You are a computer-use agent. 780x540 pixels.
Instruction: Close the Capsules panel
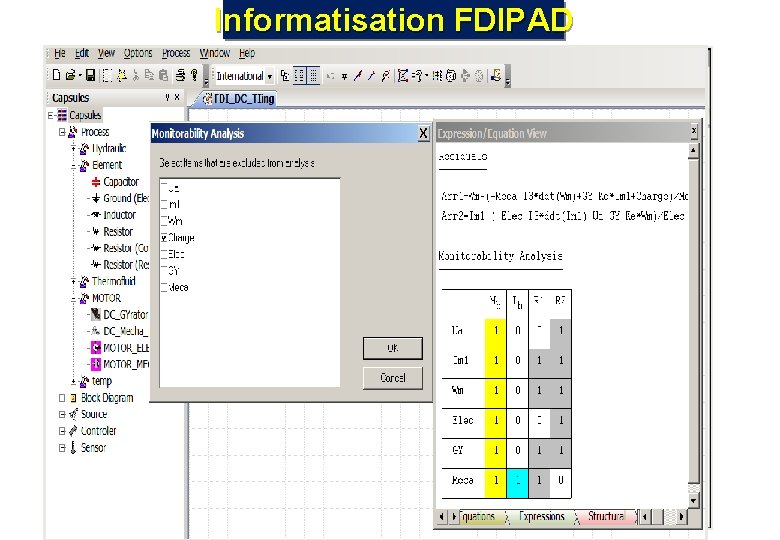pyautogui.click(x=177, y=97)
